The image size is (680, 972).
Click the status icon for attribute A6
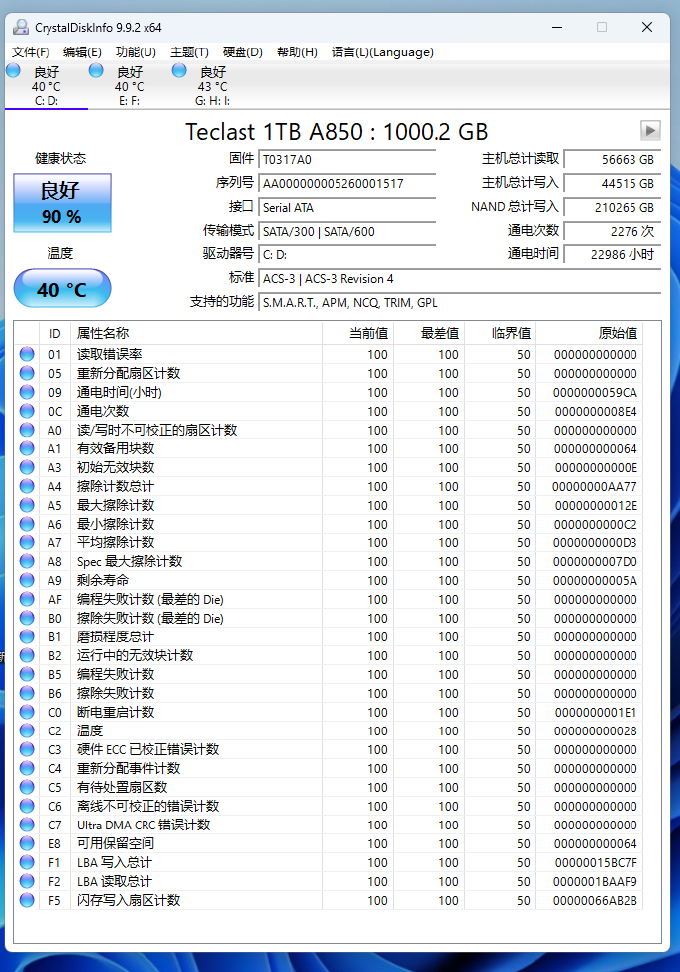tap(27, 524)
